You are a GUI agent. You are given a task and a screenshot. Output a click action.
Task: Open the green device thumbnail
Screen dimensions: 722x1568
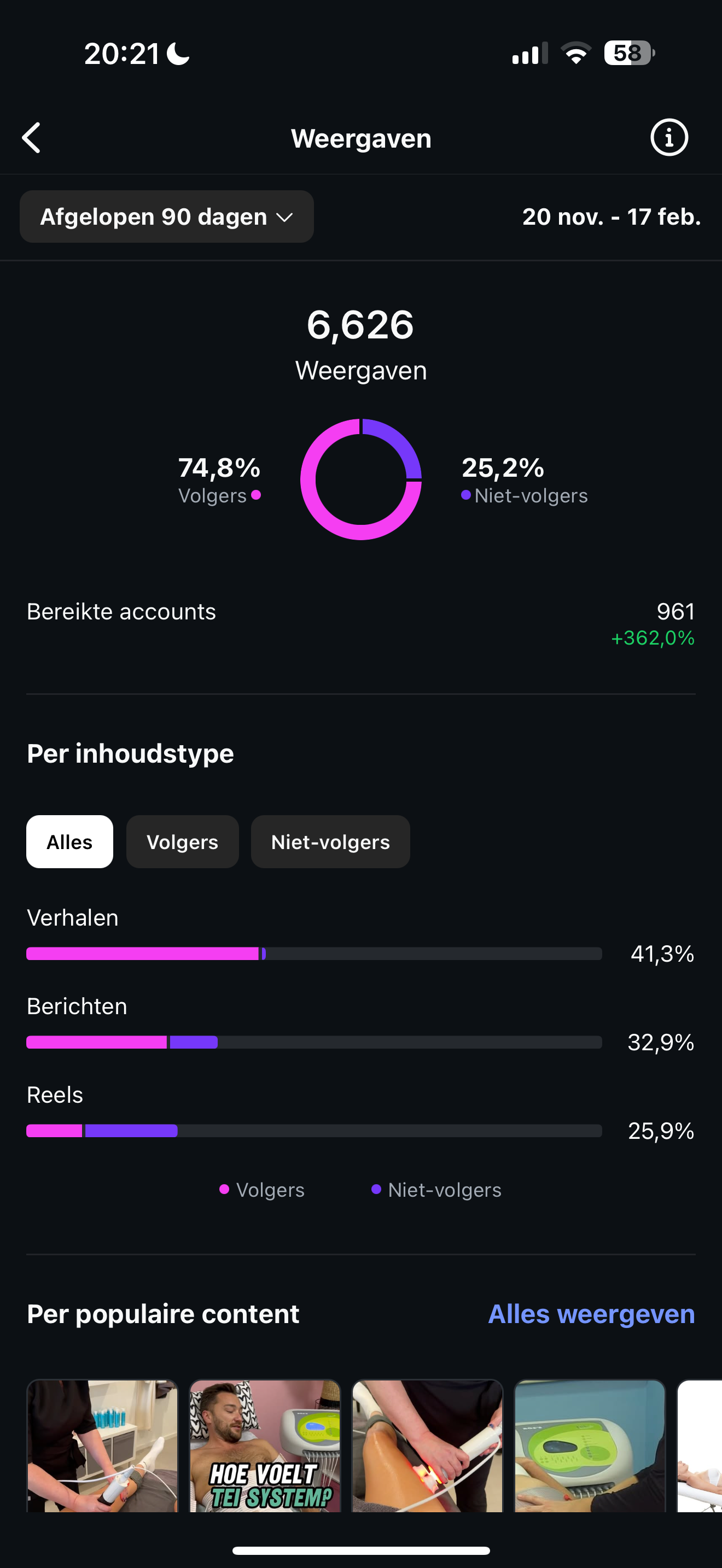(589, 1446)
